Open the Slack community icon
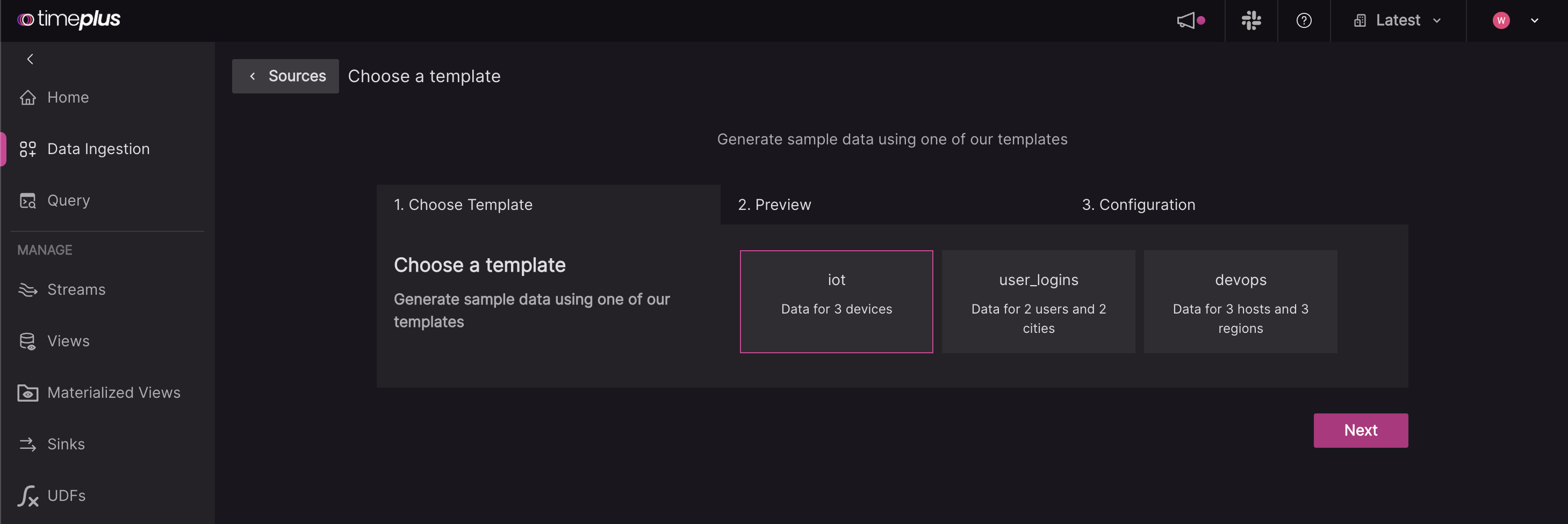 point(1251,20)
